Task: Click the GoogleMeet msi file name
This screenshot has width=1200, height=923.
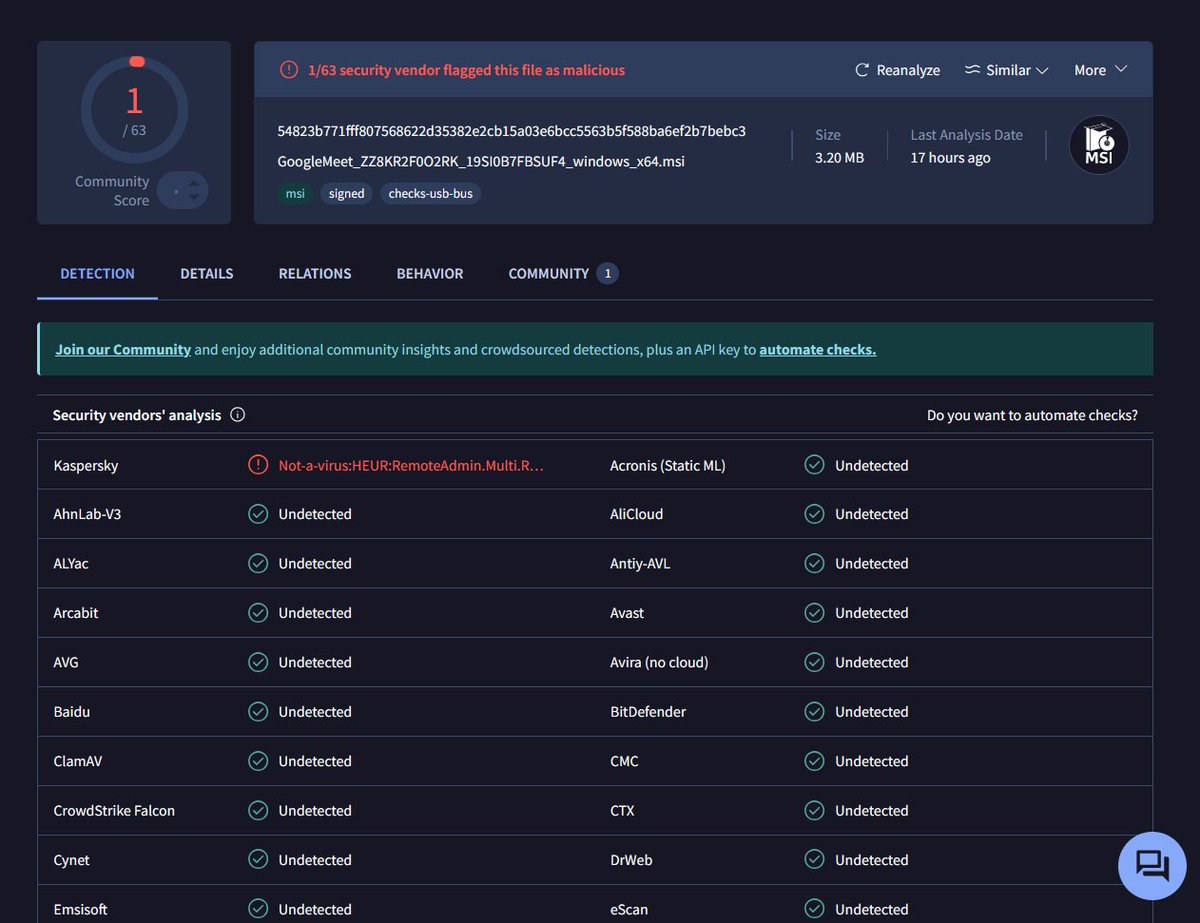Action: coord(481,161)
